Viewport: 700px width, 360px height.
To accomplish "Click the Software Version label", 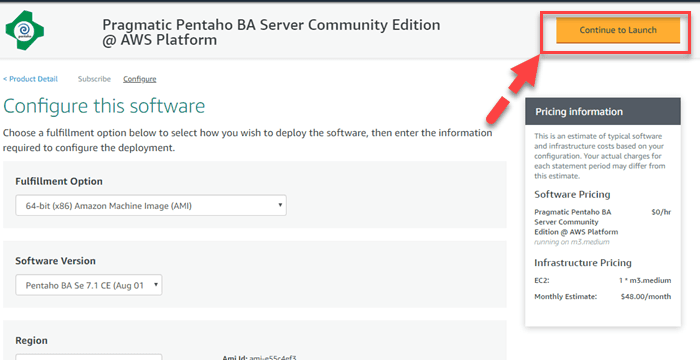I will coord(55,261).
